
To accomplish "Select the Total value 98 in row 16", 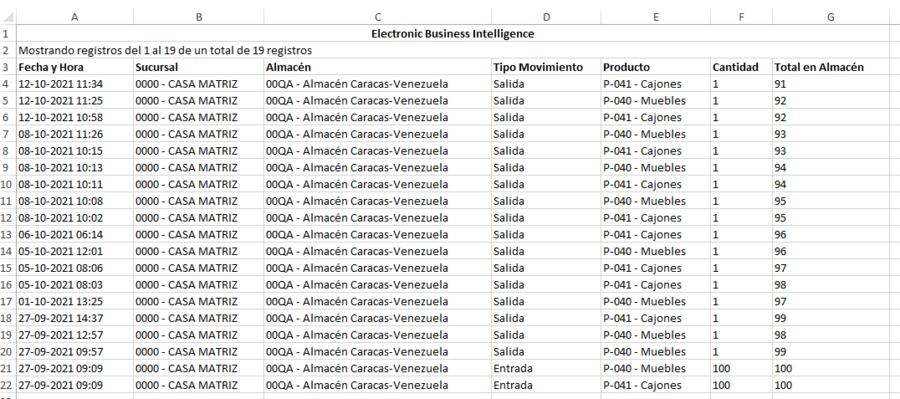I will (x=831, y=285).
